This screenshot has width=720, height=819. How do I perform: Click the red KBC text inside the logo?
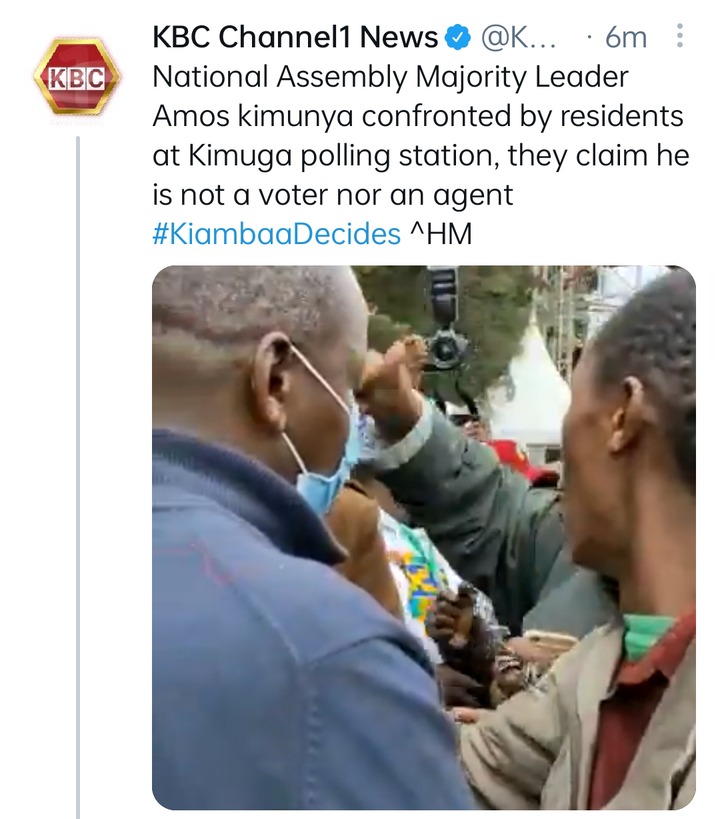(x=77, y=77)
